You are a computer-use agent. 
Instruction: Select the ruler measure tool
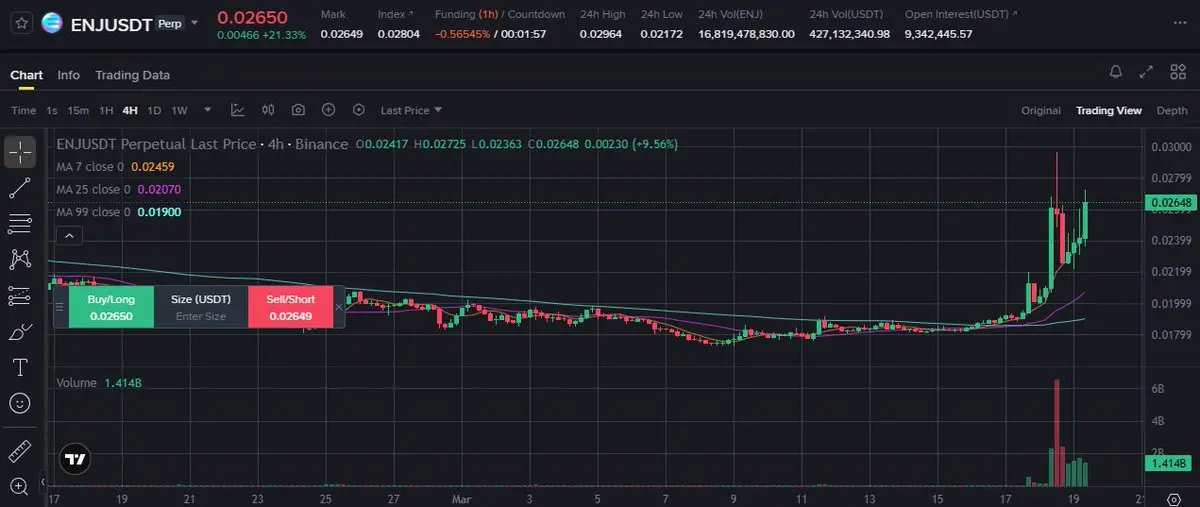click(x=19, y=451)
